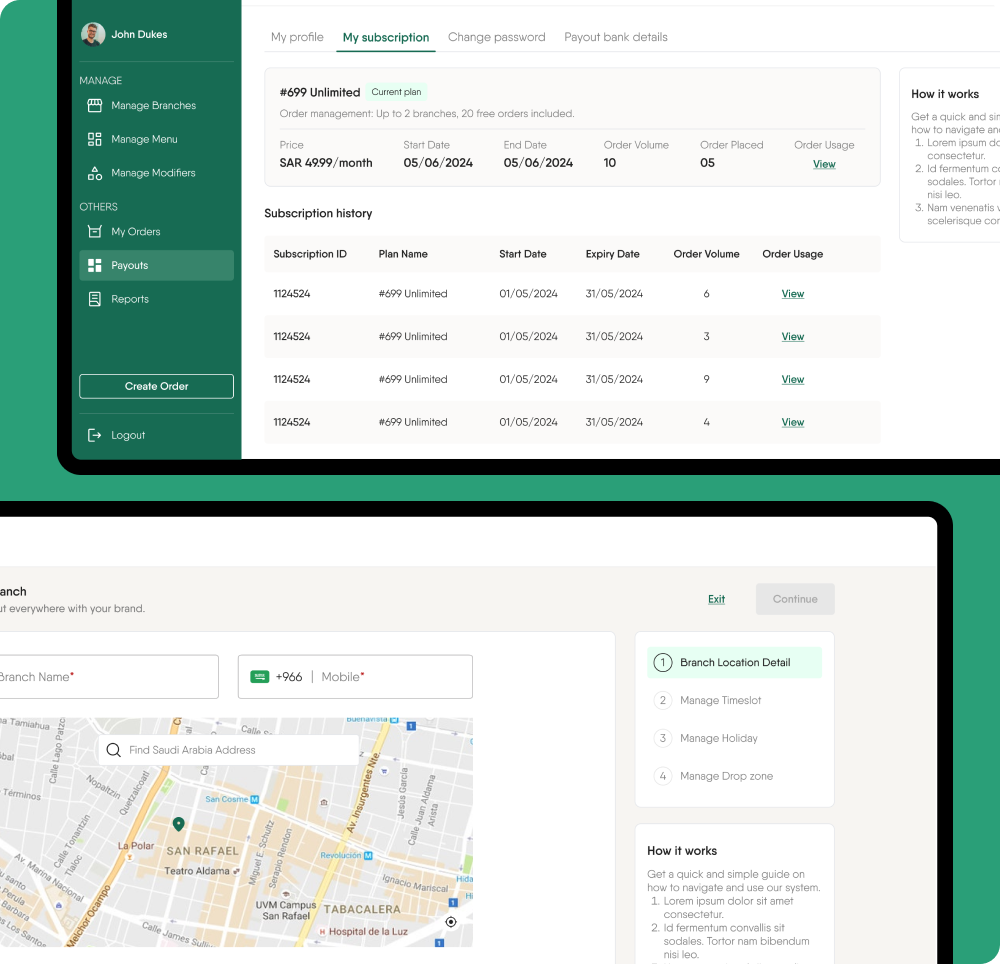The image size is (1000, 964).
Task: View usage for Order Volume 9 row
Action: (793, 379)
